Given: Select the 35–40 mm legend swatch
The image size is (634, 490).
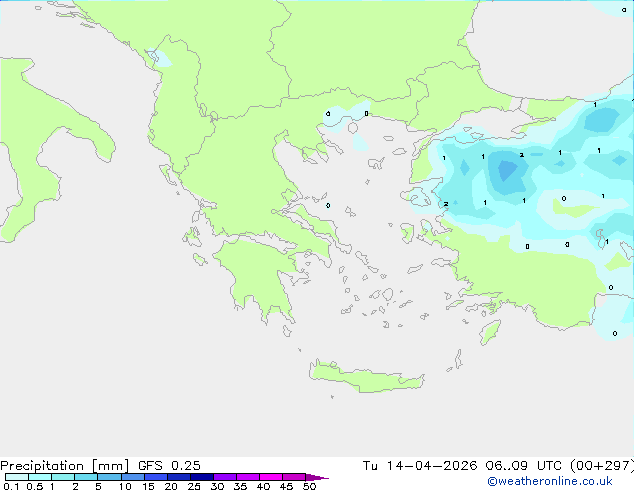Looking at the screenshot, I should (248, 477).
